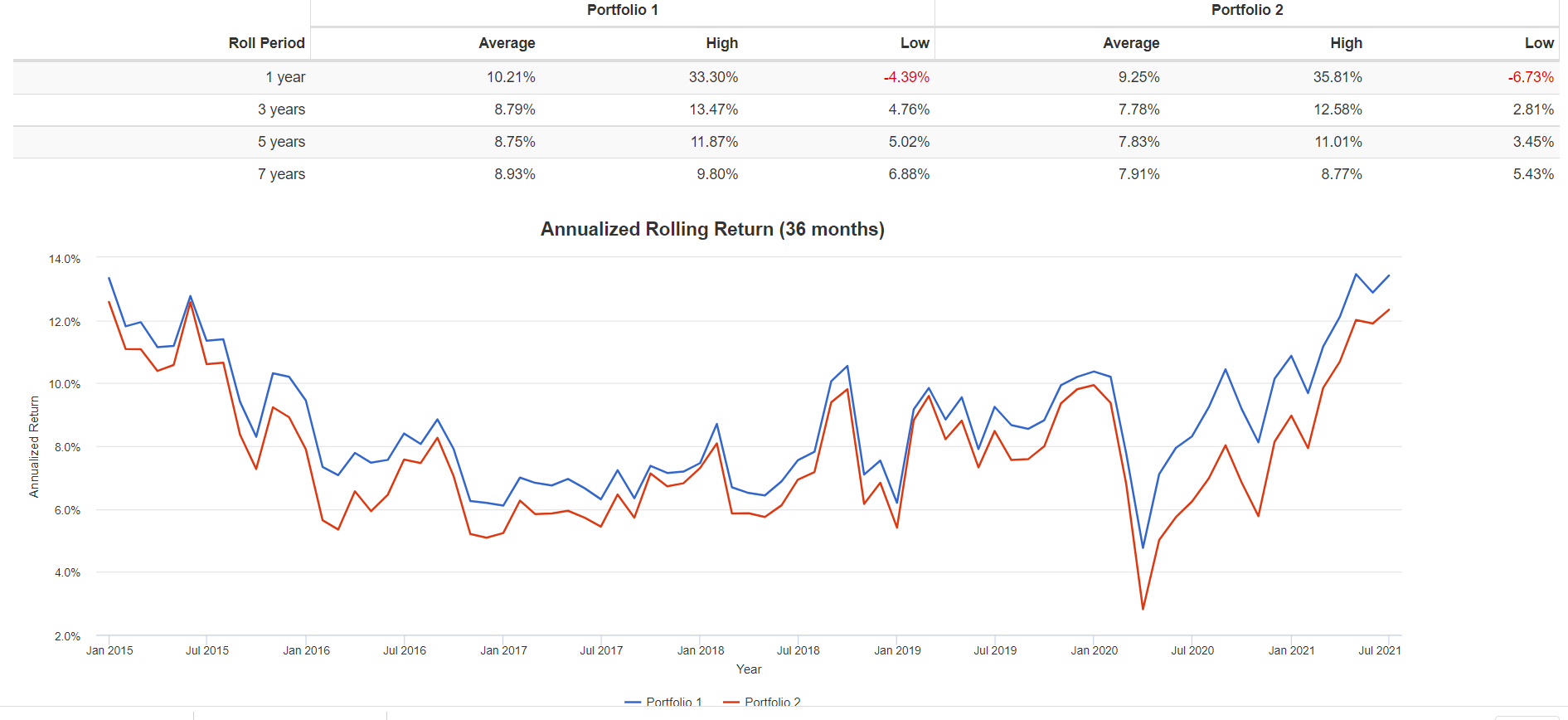
Task: Click the Roll Period column header
Action: point(266,43)
